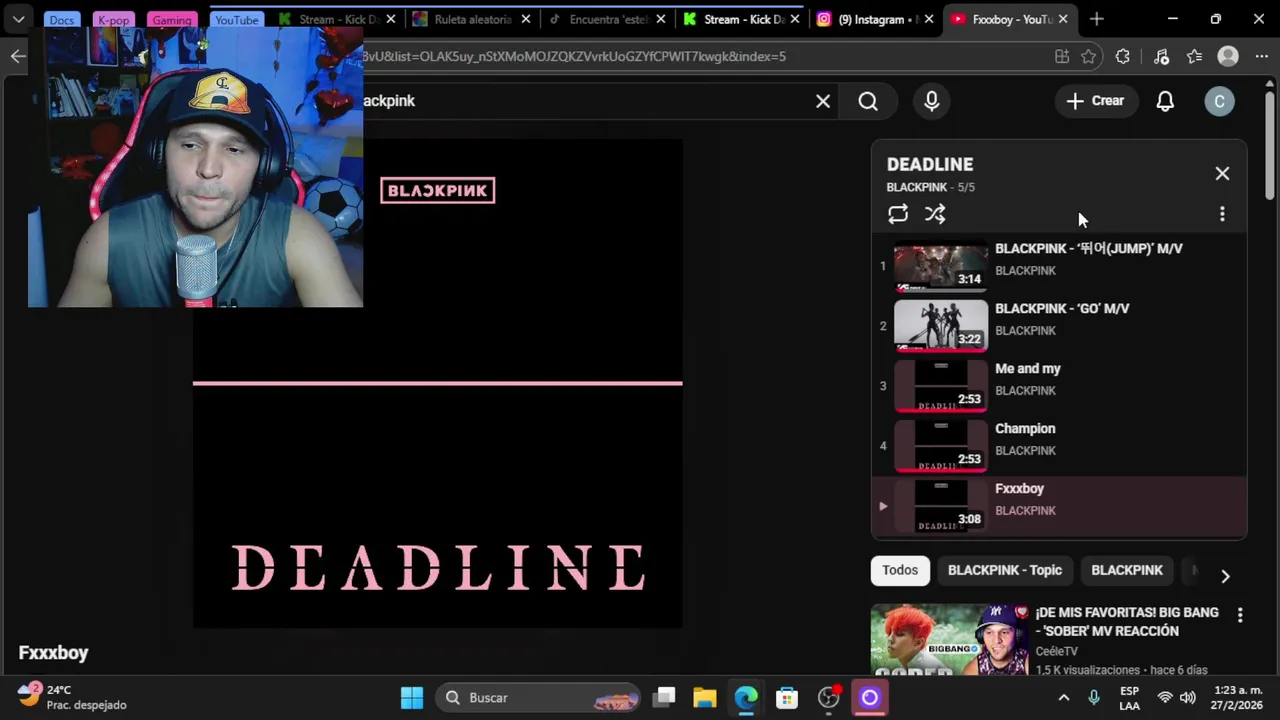Open the YouTube tab group label

(237, 20)
